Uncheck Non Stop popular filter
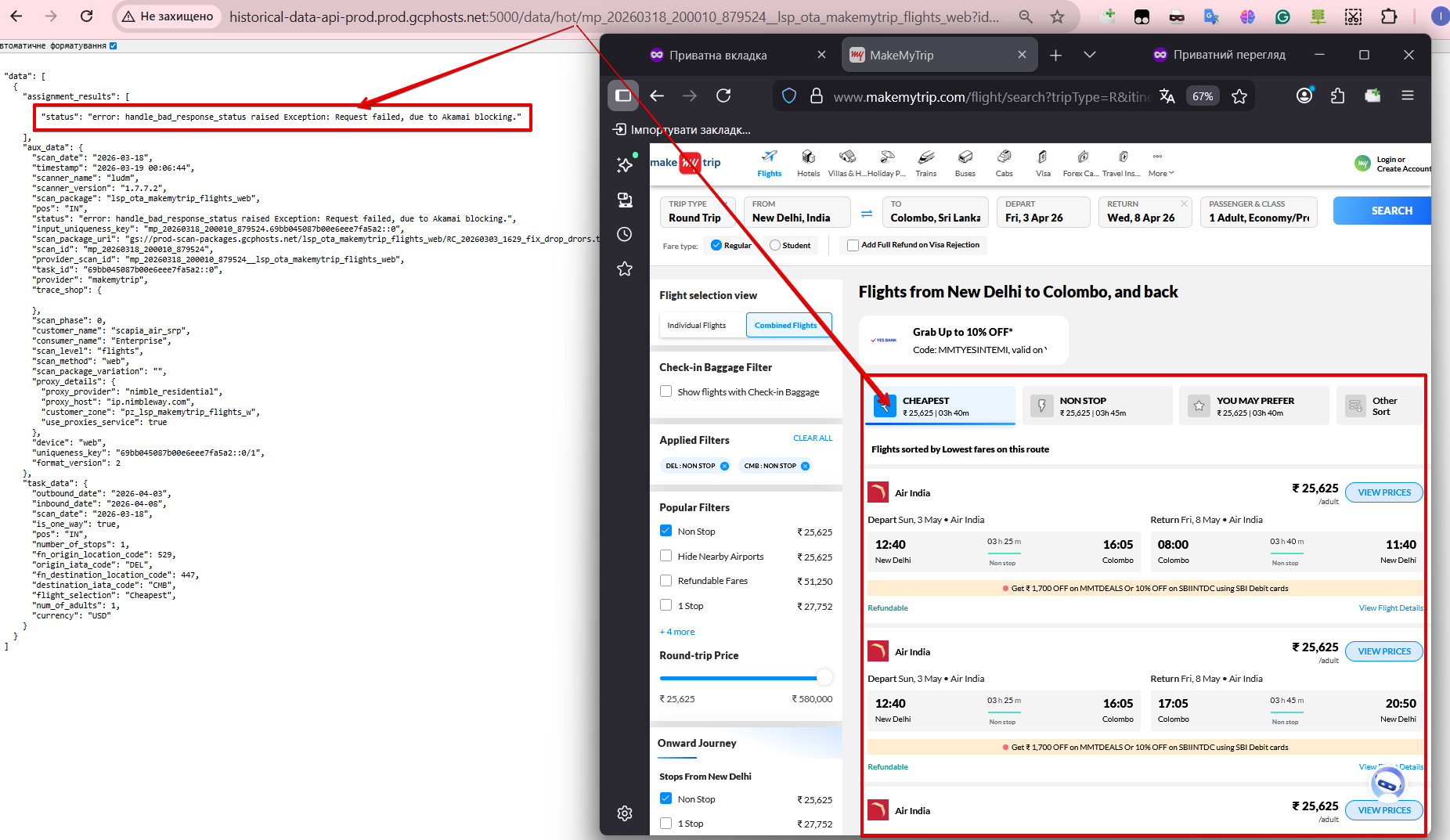Screen dimensions: 1450x840 click(665, 531)
